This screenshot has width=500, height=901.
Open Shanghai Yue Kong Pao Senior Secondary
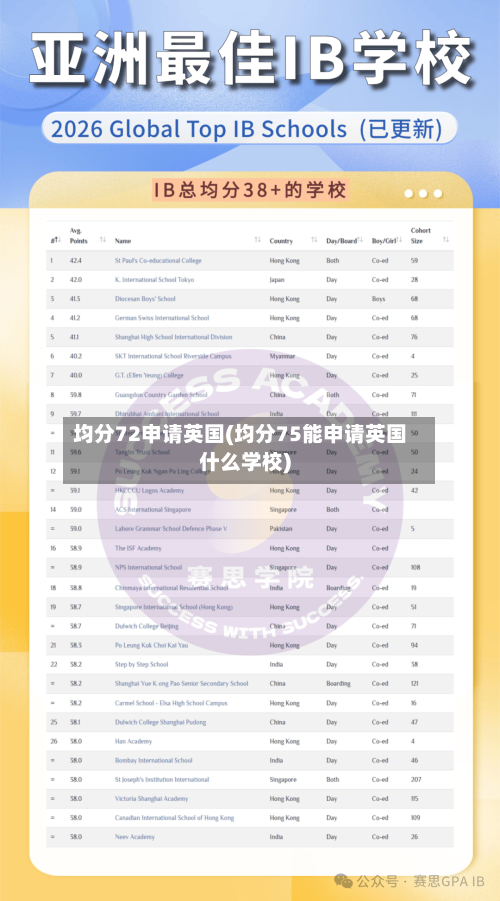(182, 684)
